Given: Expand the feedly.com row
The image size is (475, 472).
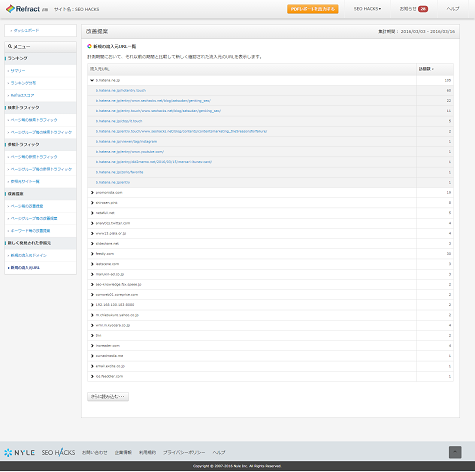Looking at the screenshot, I should click(92, 254).
